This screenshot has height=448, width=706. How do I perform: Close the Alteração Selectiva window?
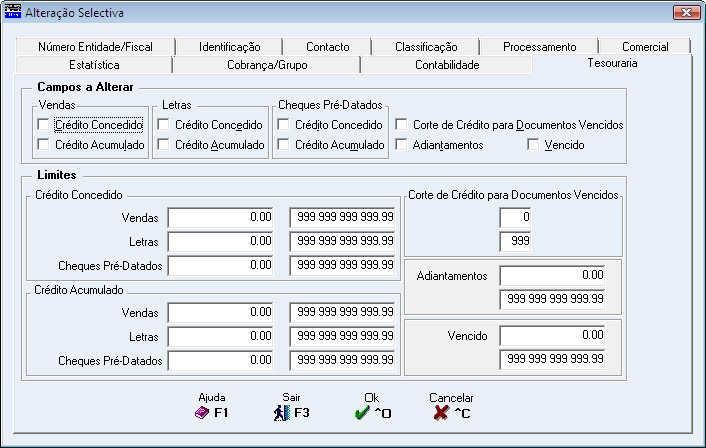686,13
